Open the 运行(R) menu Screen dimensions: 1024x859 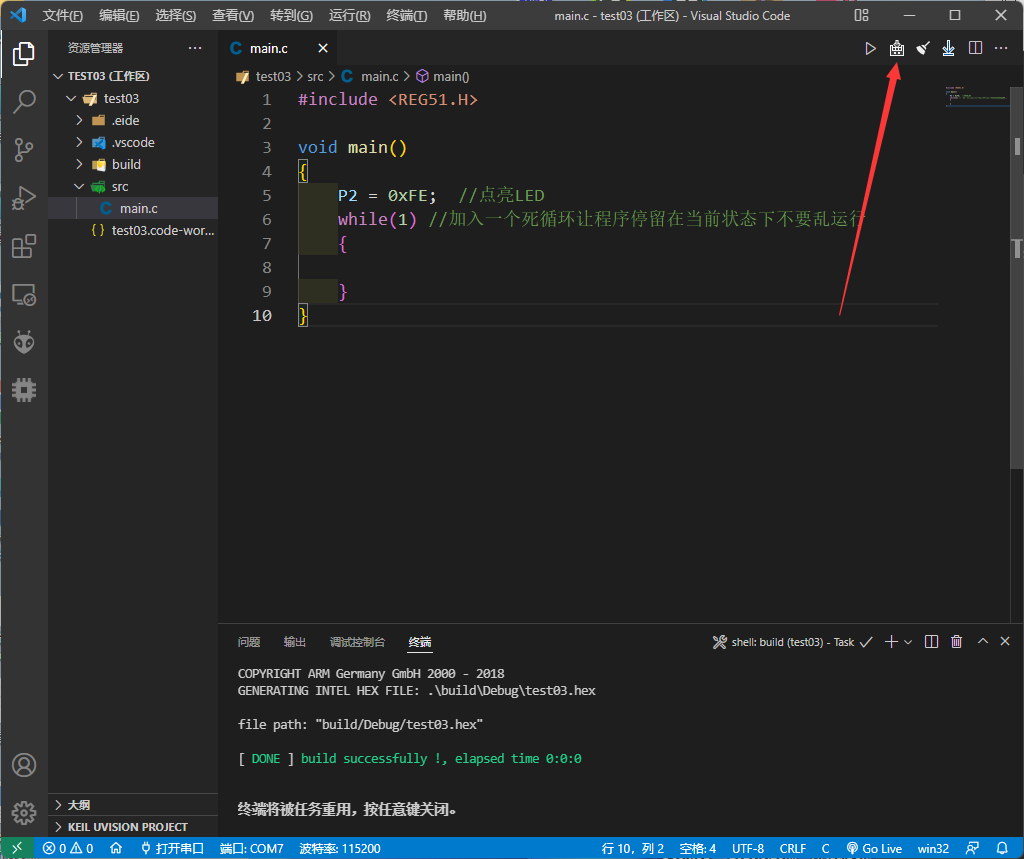coord(349,15)
